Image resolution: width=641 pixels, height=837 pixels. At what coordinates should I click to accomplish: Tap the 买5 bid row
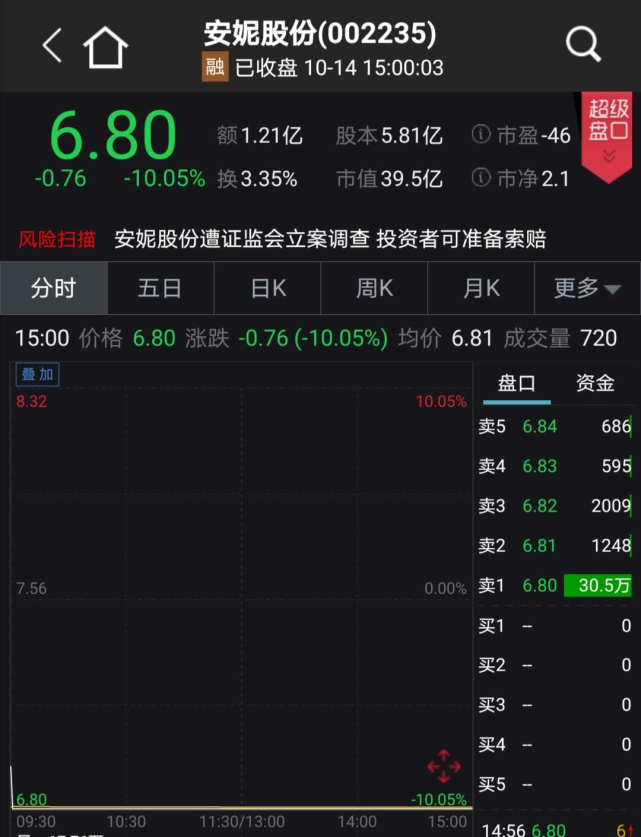(x=555, y=785)
